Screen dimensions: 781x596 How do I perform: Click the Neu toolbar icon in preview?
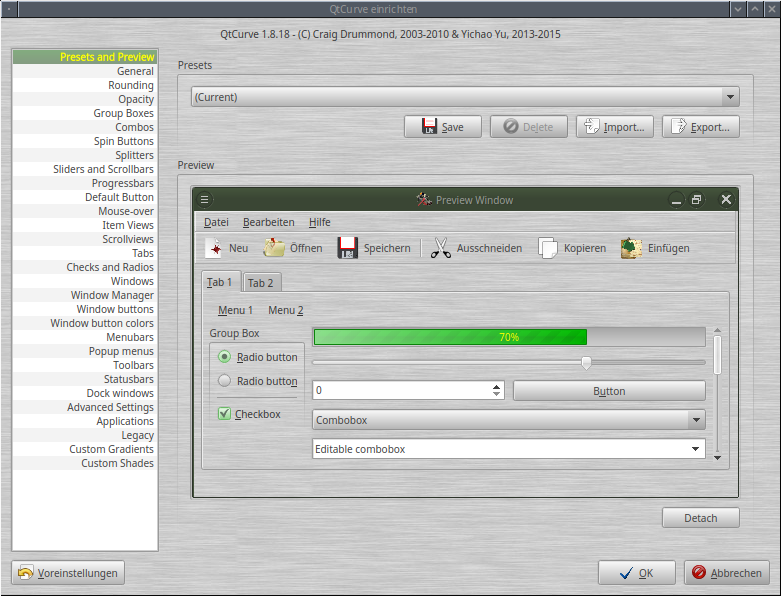(x=215, y=248)
